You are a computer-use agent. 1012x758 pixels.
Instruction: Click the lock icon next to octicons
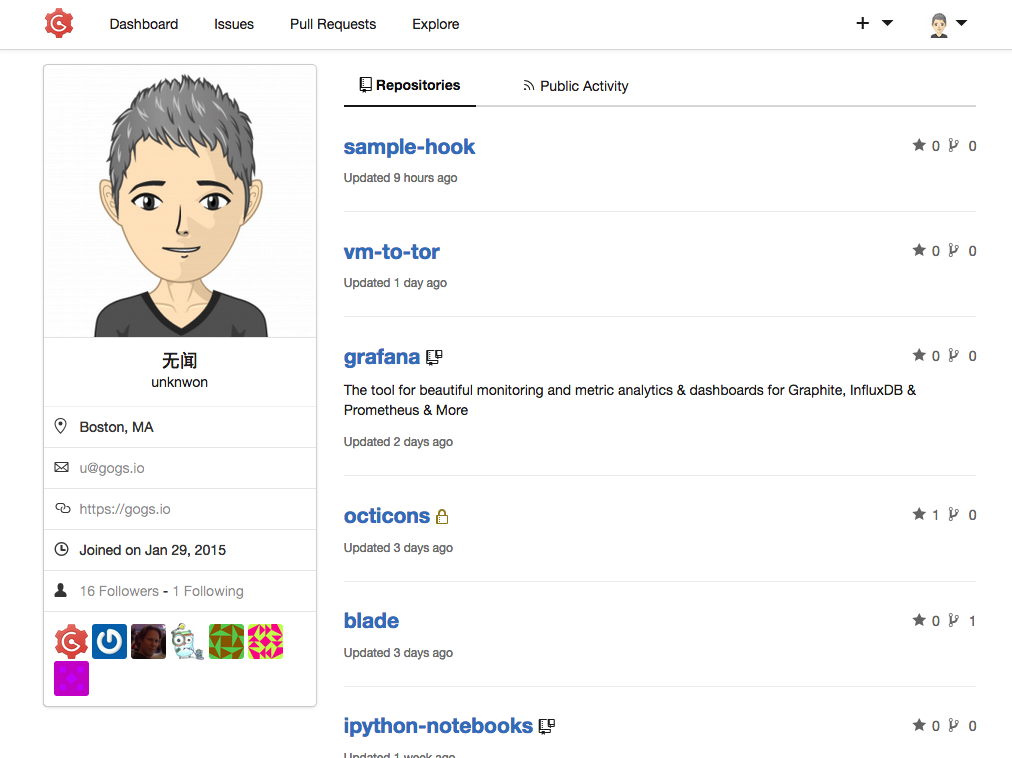[x=442, y=517]
